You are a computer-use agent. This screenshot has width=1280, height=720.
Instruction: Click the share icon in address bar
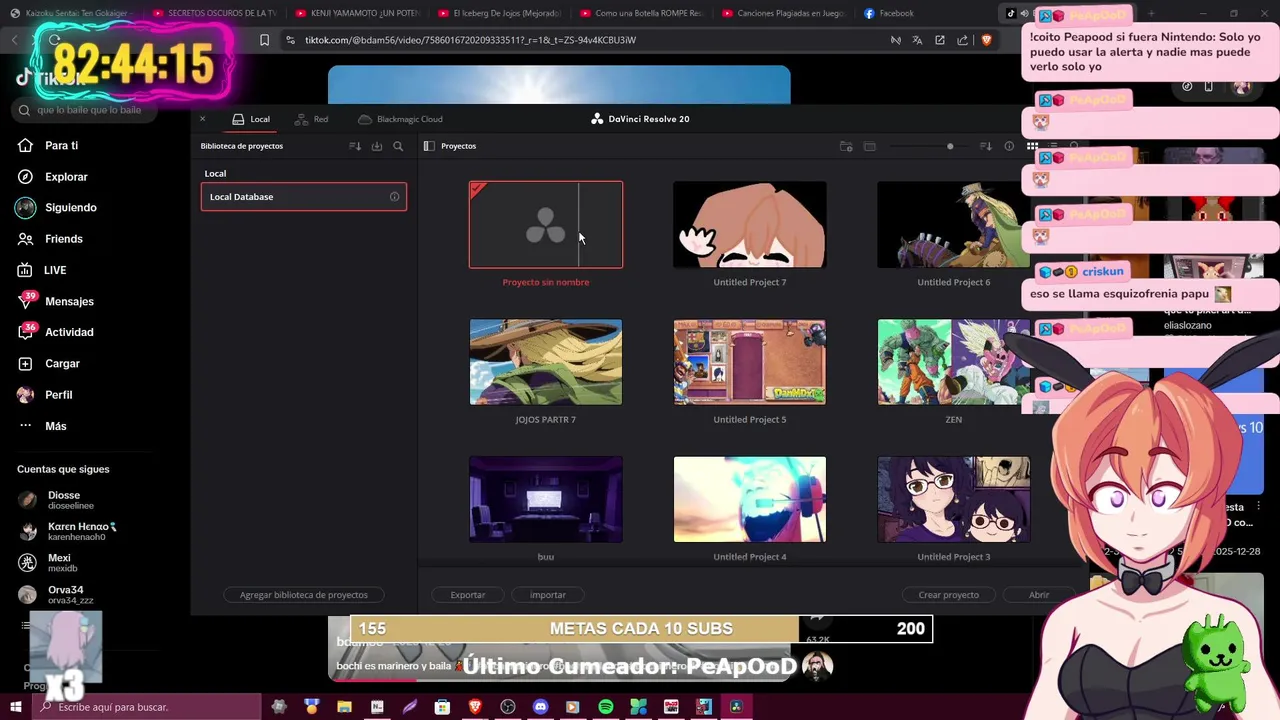tap(962, 40)
